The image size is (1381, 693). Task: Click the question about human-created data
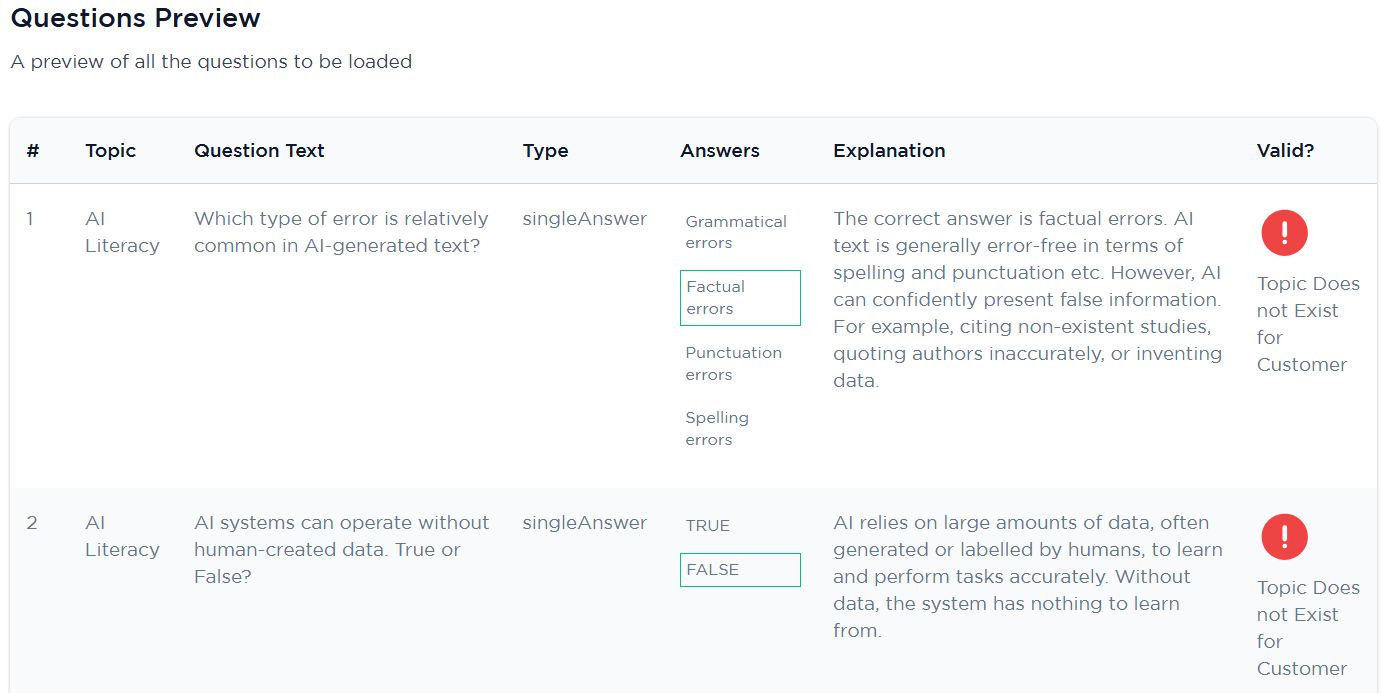pyautogui.click(x=341, y=550)
